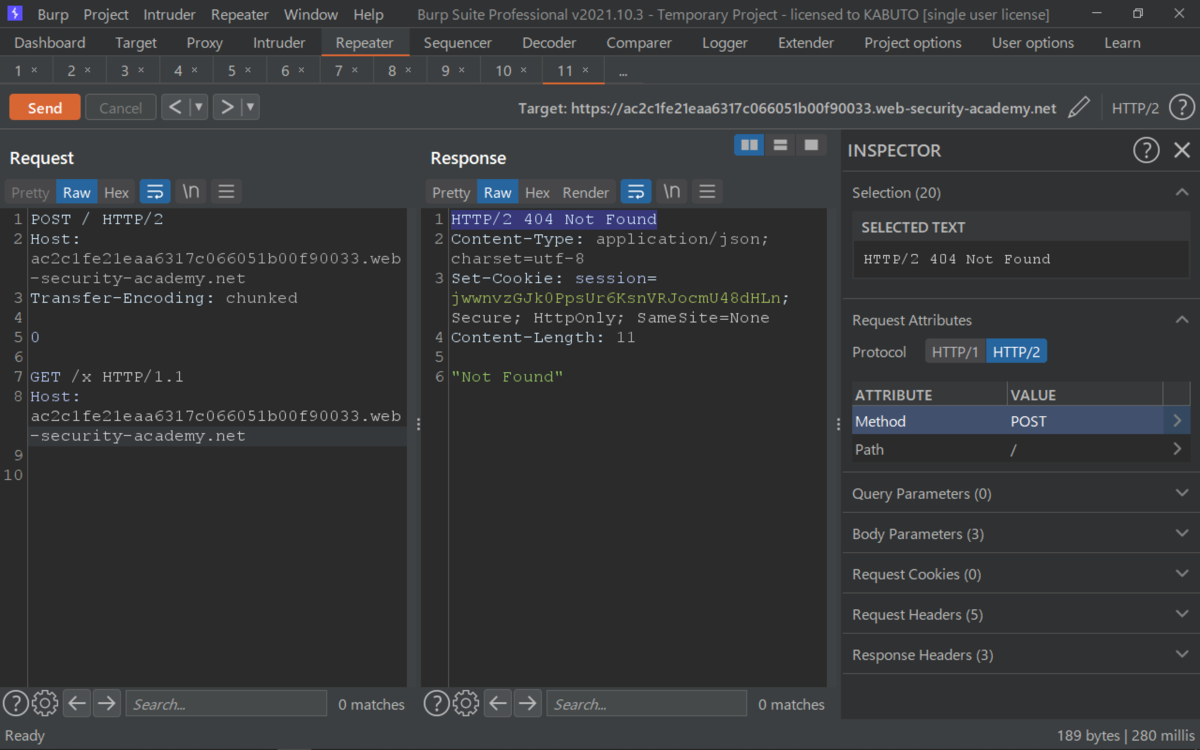Image resolution: width=1200 pixels, height=750 pixels.
Task: Go forward to next request in history
Action: click(227, 108)
